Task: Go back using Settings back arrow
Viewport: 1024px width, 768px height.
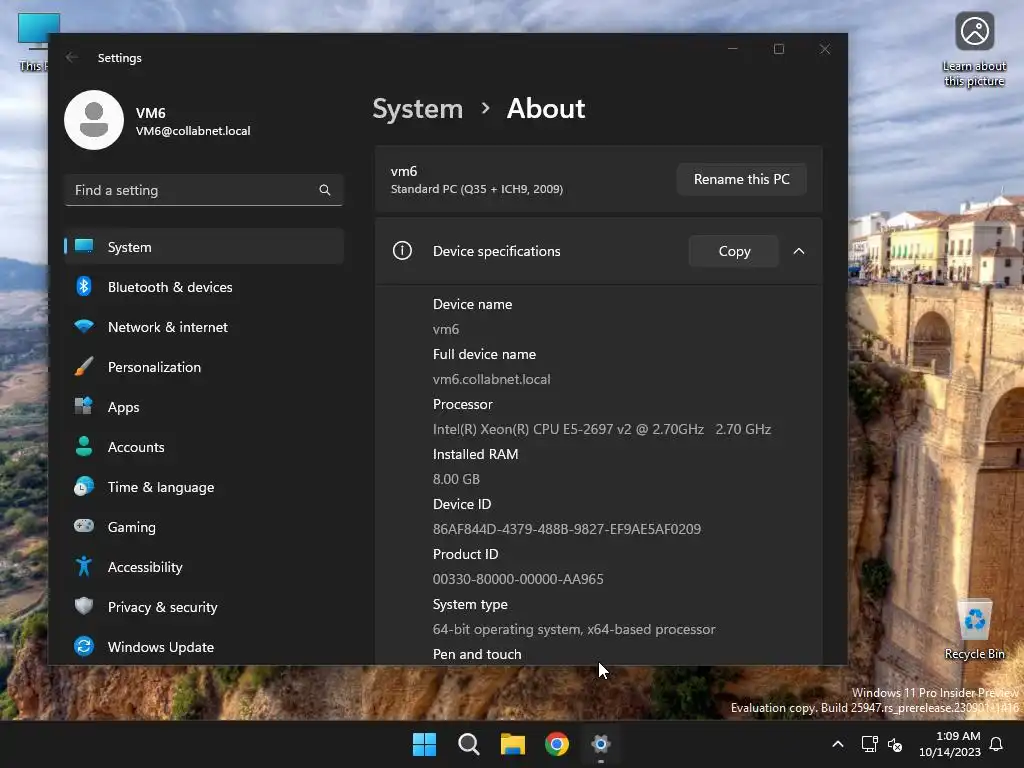Action: pyautogui.click(x=72, y=57)
